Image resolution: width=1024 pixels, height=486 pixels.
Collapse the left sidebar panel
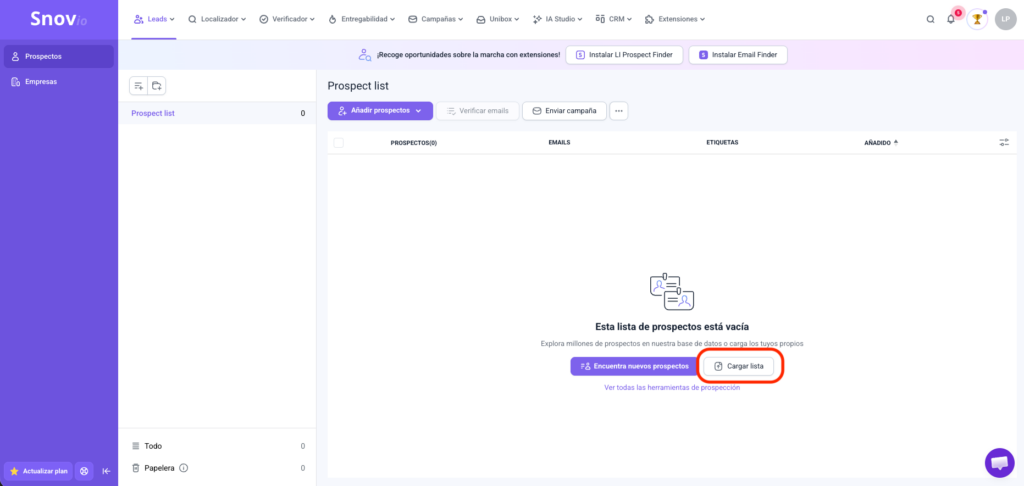[x=106, y=471]
